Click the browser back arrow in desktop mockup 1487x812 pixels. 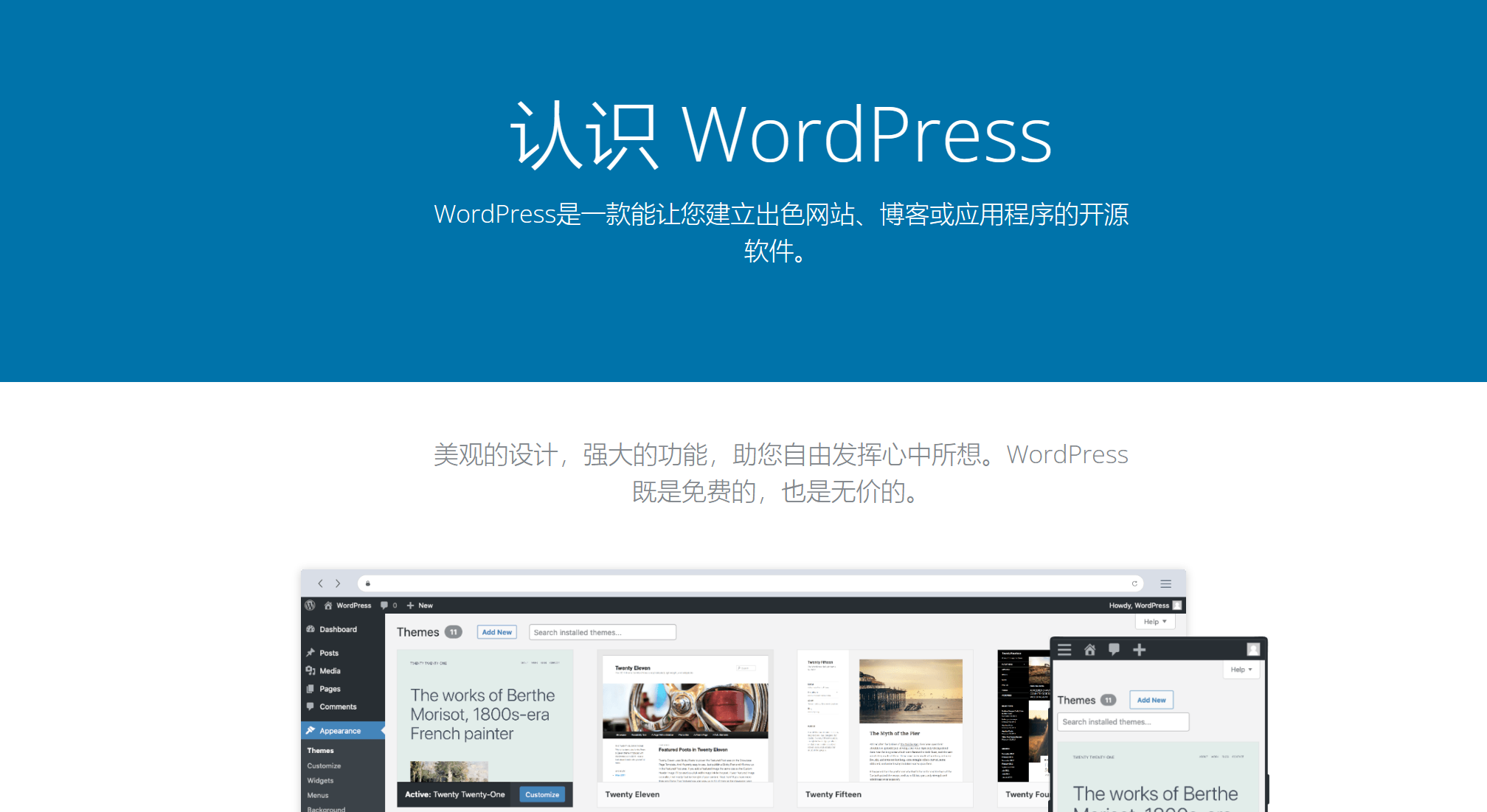coord(320,583)
